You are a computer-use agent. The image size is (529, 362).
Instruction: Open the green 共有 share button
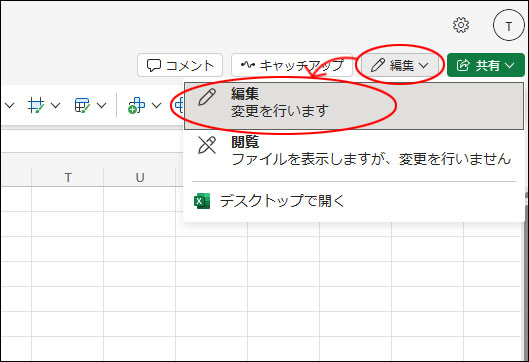coord(485,65)
